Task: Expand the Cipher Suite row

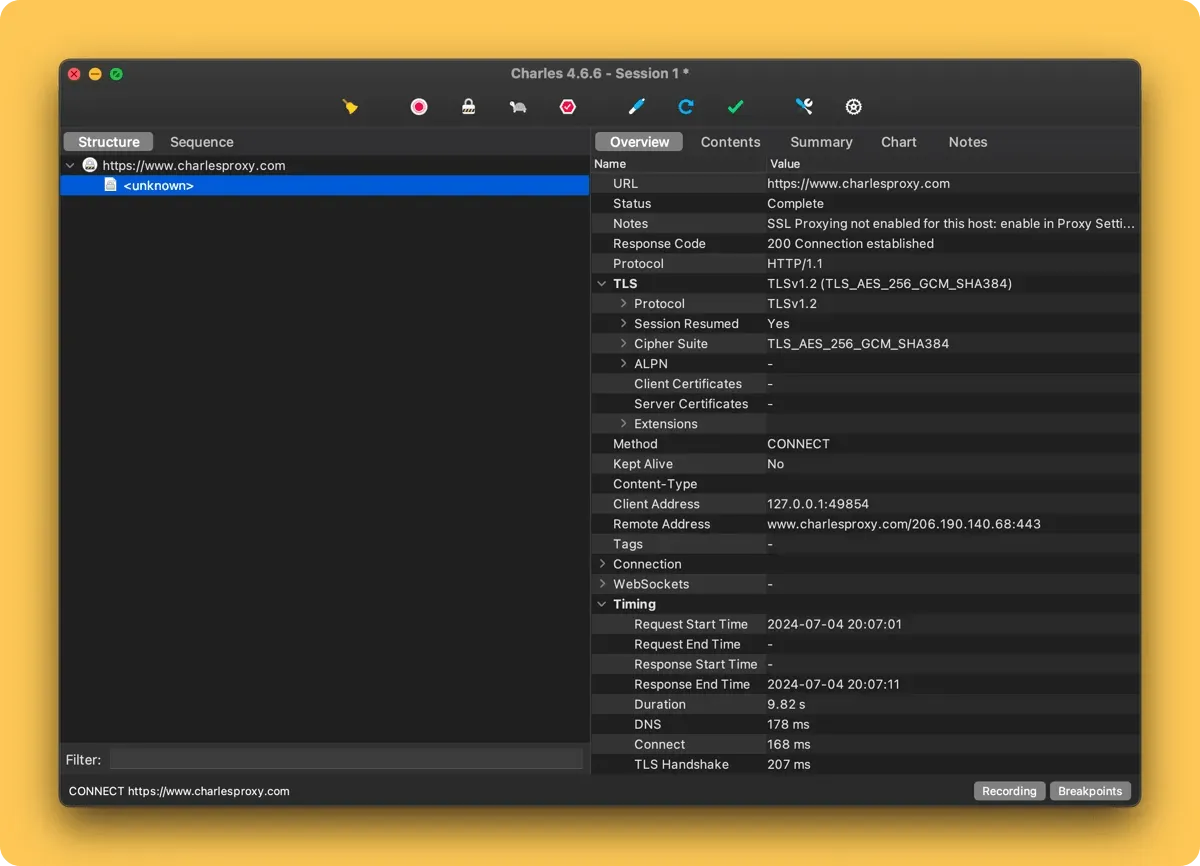Action: tap(623, 344)
